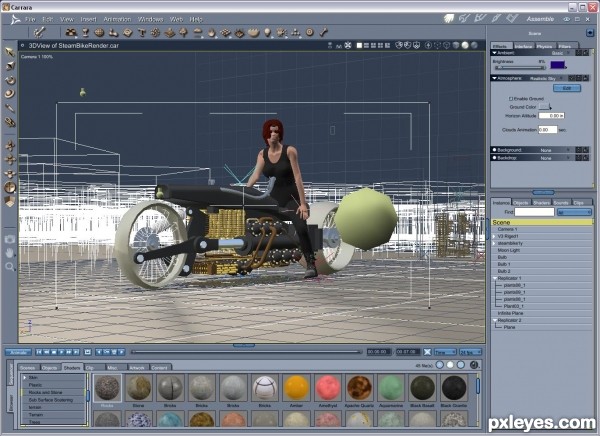Click the X icon next to time fields
The height and width of the screenshot is (436, 600).
(427, 352)
